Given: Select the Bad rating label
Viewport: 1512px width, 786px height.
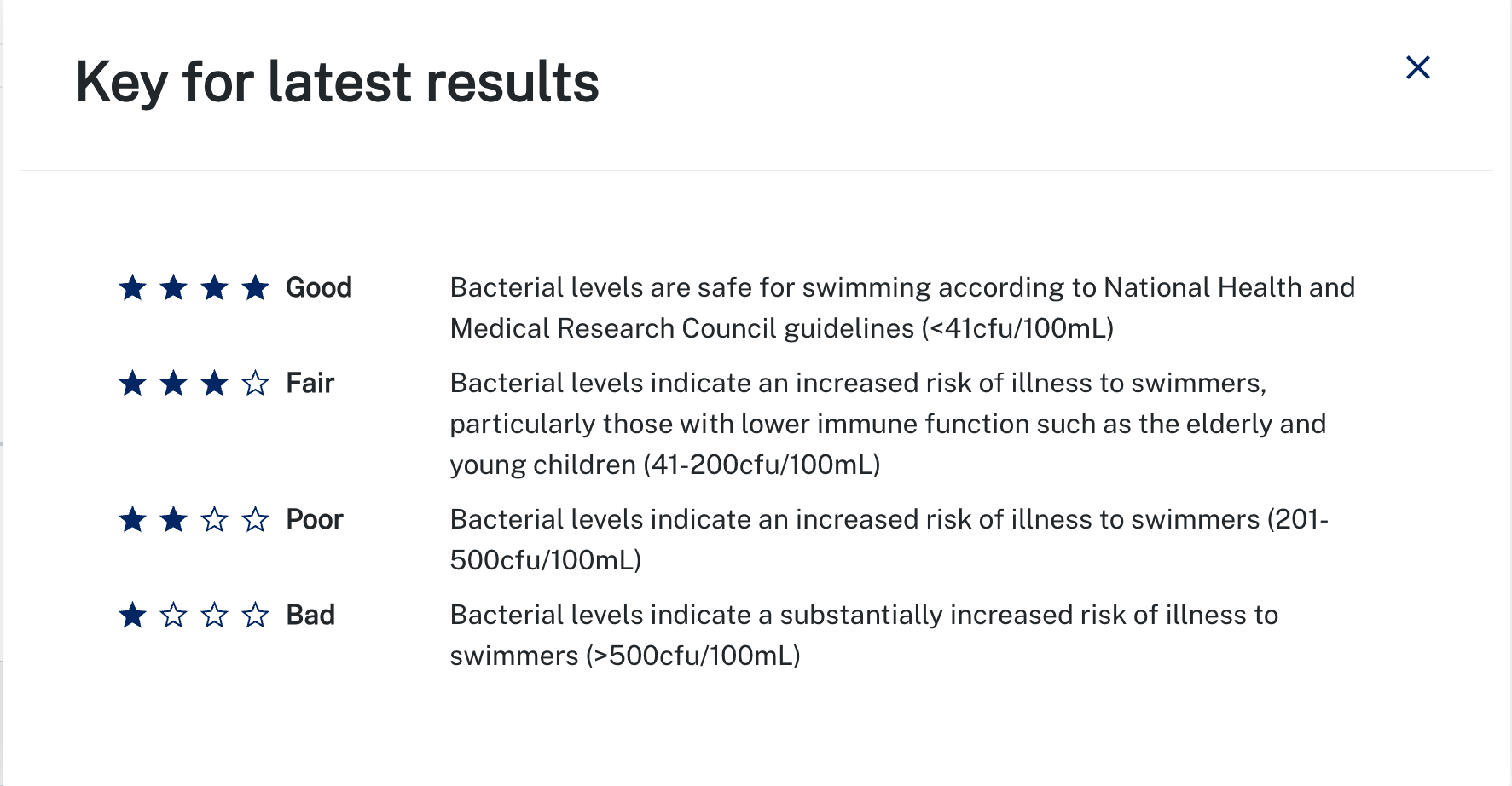Looking at the screenshot, I should (x=310, y=615).
